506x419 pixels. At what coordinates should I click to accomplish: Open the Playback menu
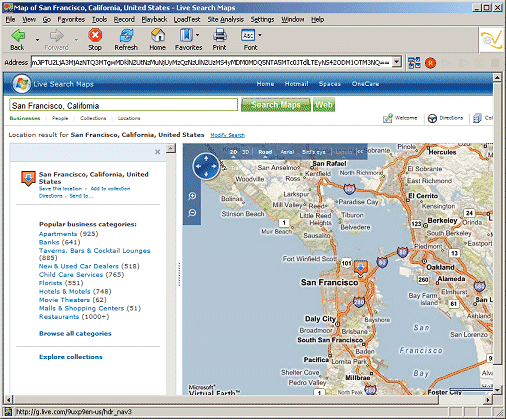coord(154,20)
